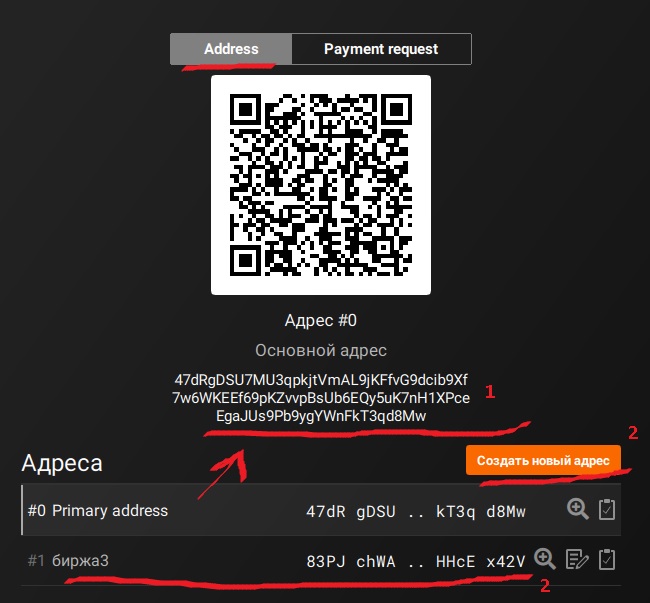
Task: Select the #0 Primary address row
Action: point(321,510)
